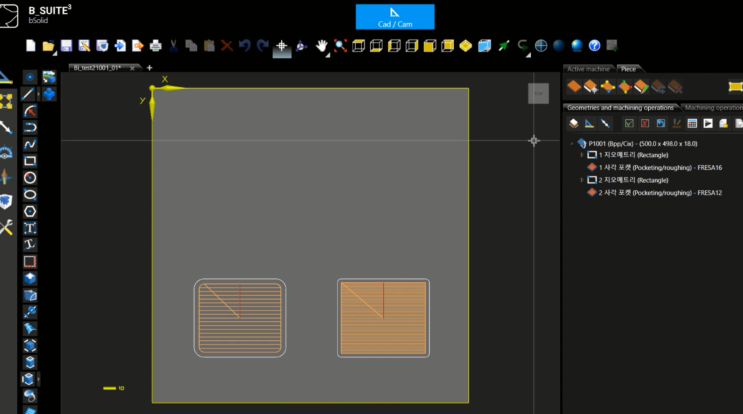Click the Cad / Cam button
Viewport: 743px width, 414px height.
395,17
